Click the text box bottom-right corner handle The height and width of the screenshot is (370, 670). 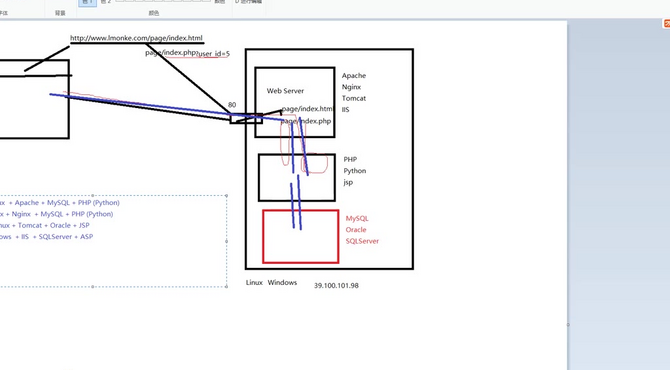point(226,287)
